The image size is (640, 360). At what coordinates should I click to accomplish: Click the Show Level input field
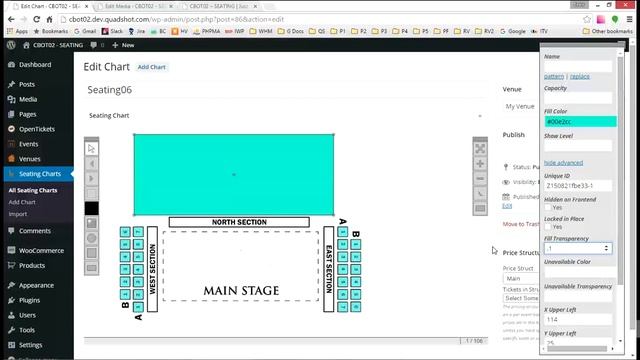point(578,145)
